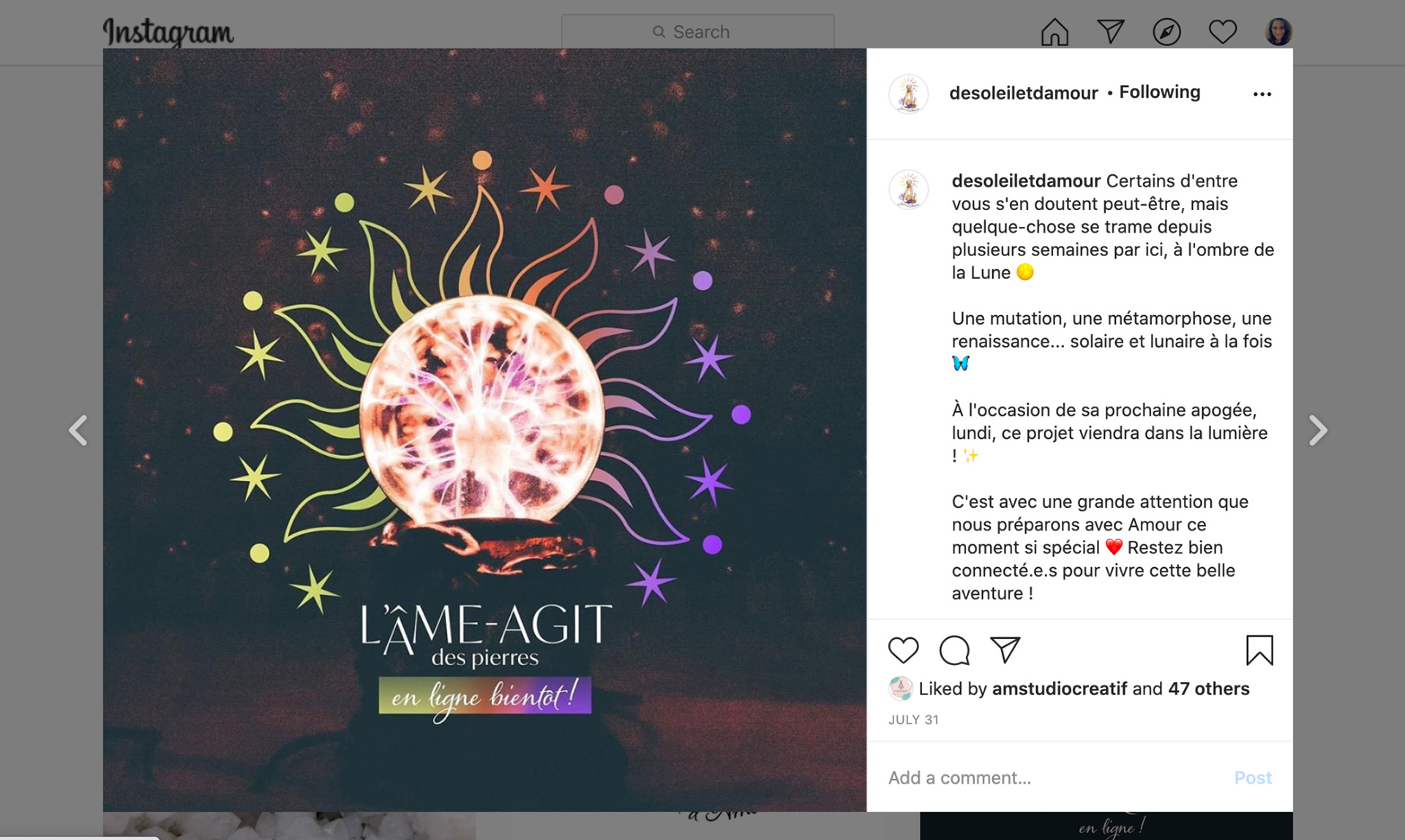
Task: Open direct messages paper plane in header
Action: (x=1110, y=31)
